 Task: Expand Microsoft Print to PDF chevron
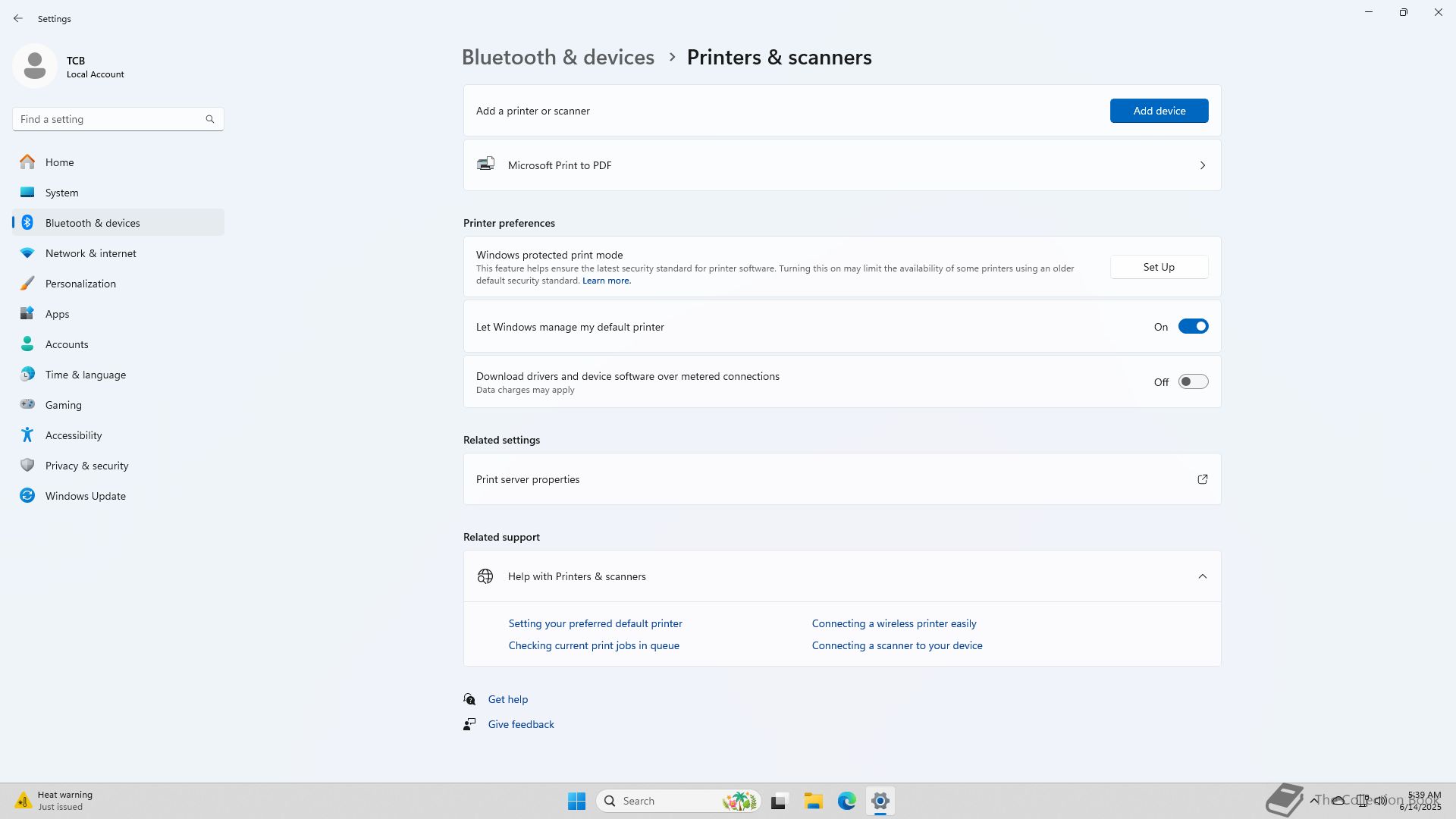(x=1202, y=165)
